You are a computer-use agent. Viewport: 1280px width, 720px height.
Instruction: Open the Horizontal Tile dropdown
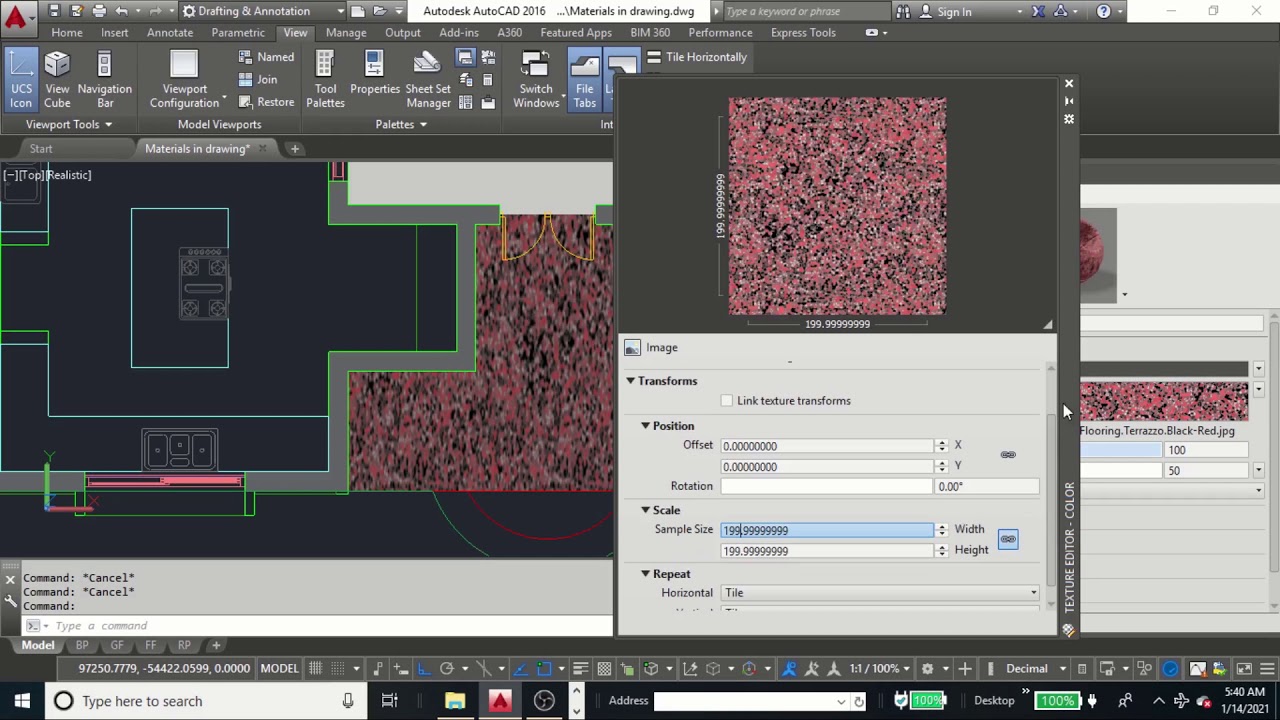(880, 593)
